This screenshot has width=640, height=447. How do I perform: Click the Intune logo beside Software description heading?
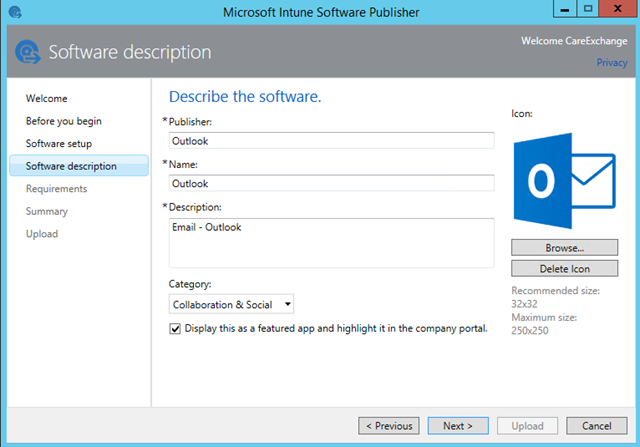pos(27,52)
